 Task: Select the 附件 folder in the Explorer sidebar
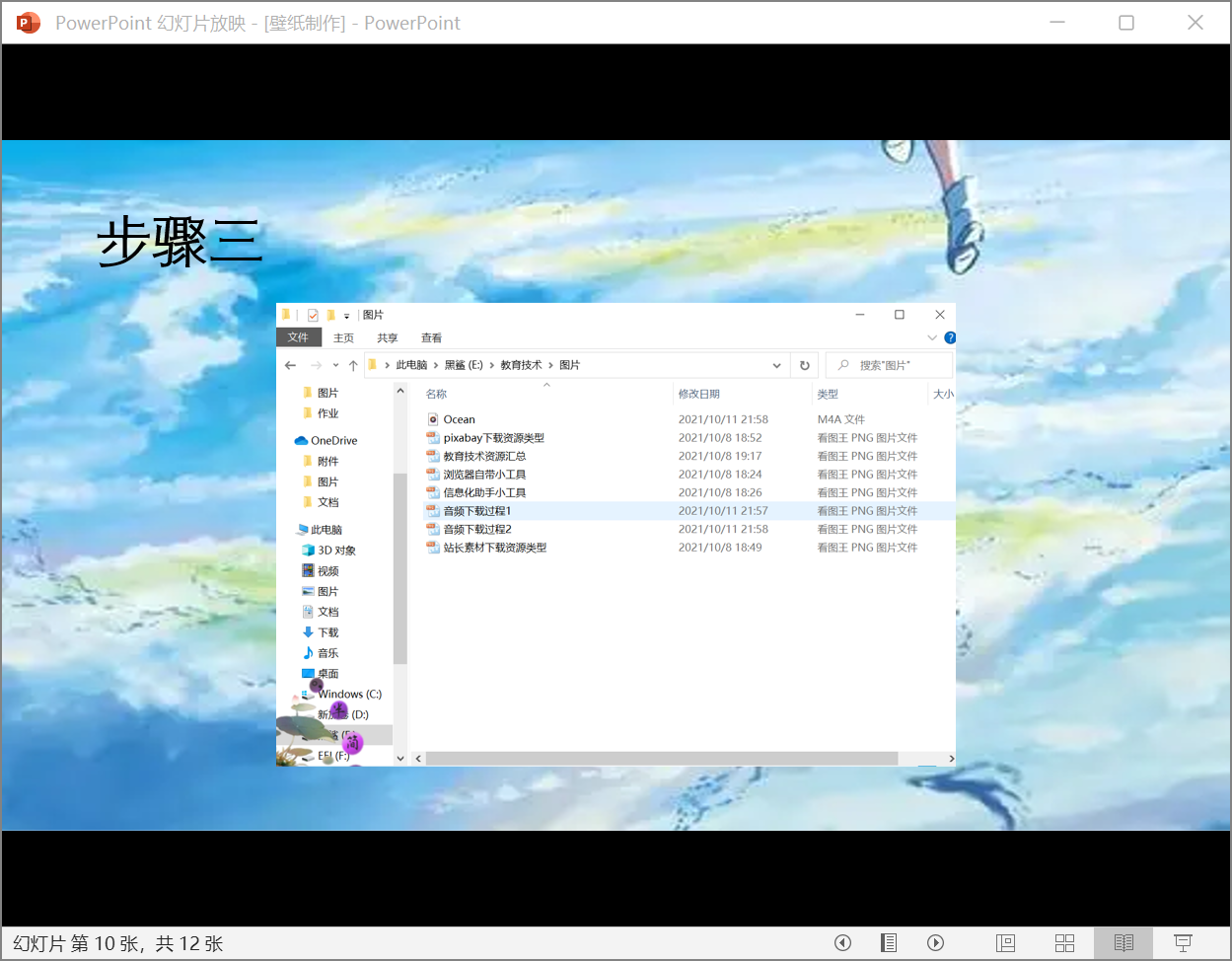pos(321,462)
